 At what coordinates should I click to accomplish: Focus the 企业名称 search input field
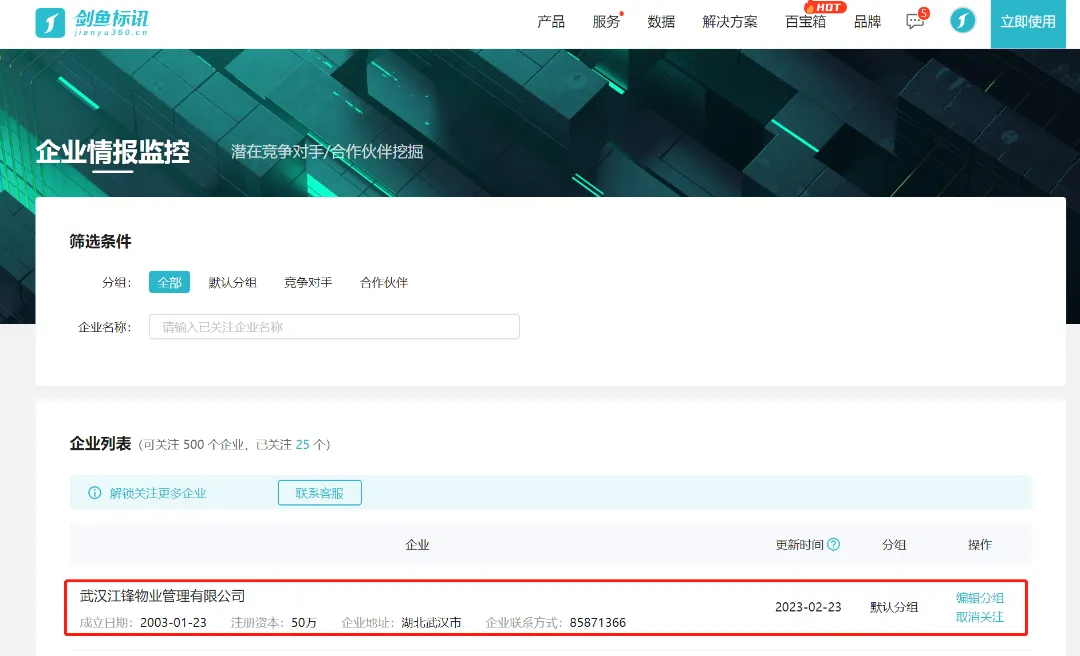(x=334, y=327)
